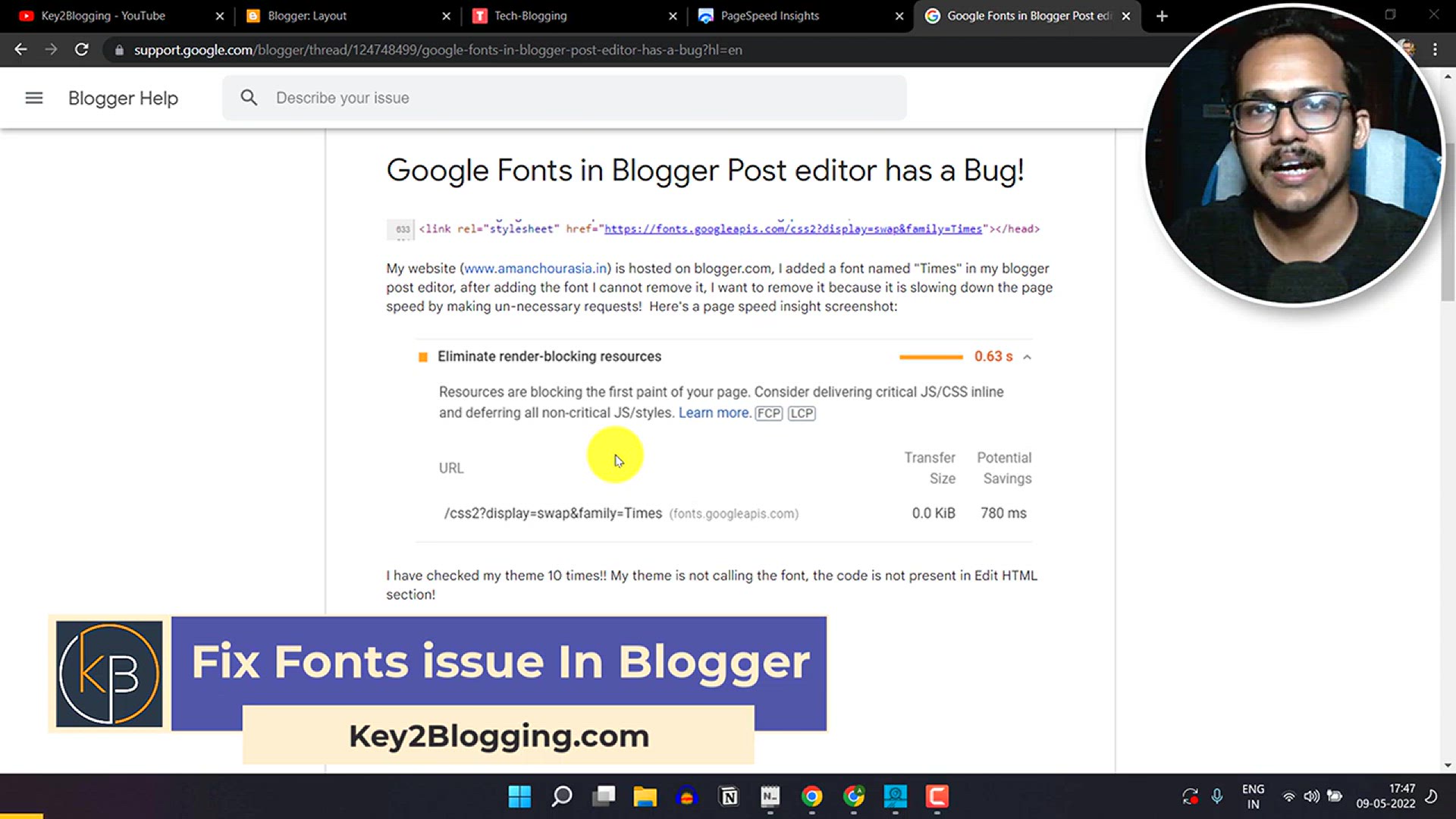1456x819 pixels.
Task: Click the sync status icon in tray
Action: coord(1190,796)
